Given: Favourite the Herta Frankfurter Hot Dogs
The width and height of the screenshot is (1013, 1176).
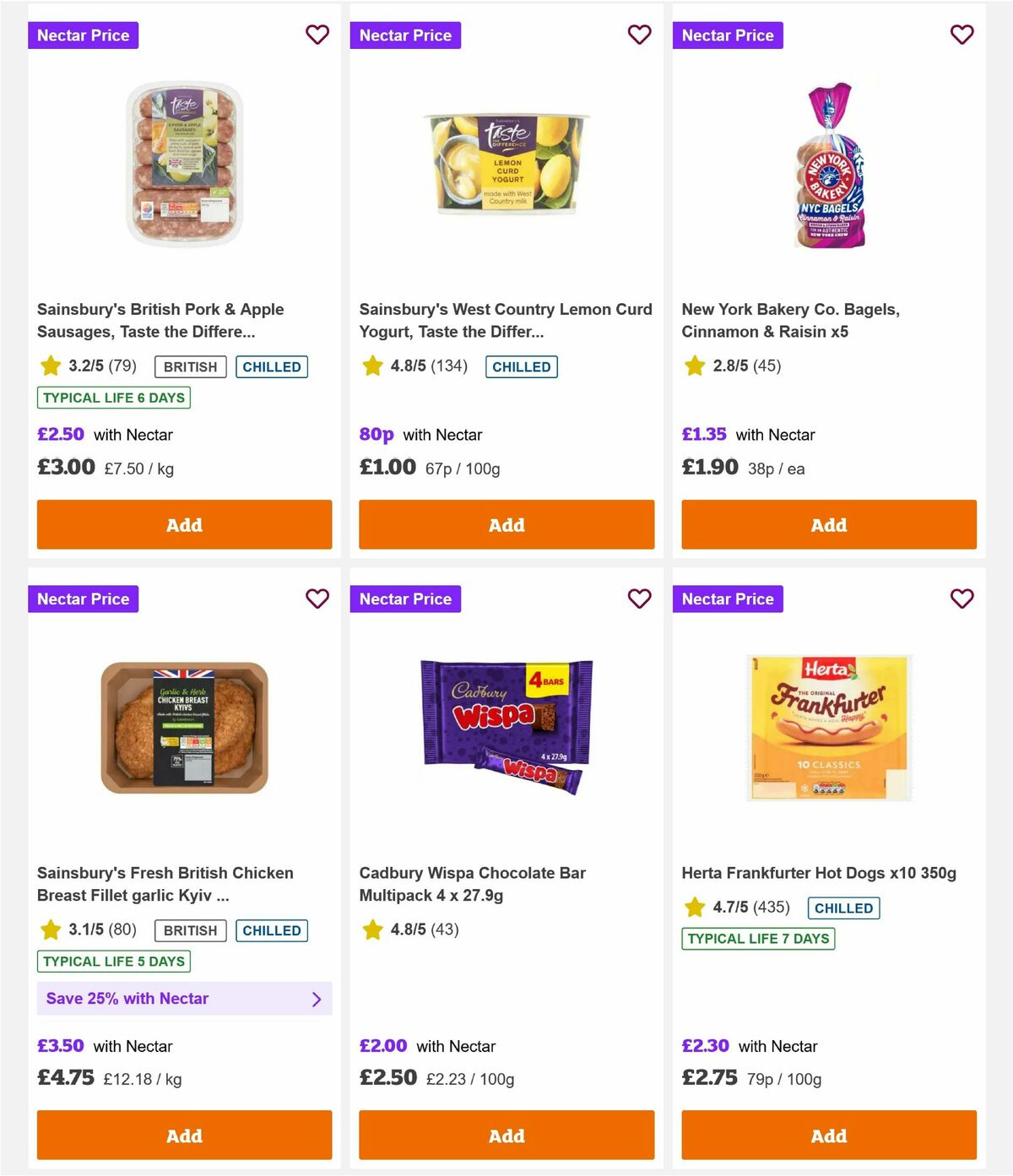Looking at the screenshot, I should point(962,599).
